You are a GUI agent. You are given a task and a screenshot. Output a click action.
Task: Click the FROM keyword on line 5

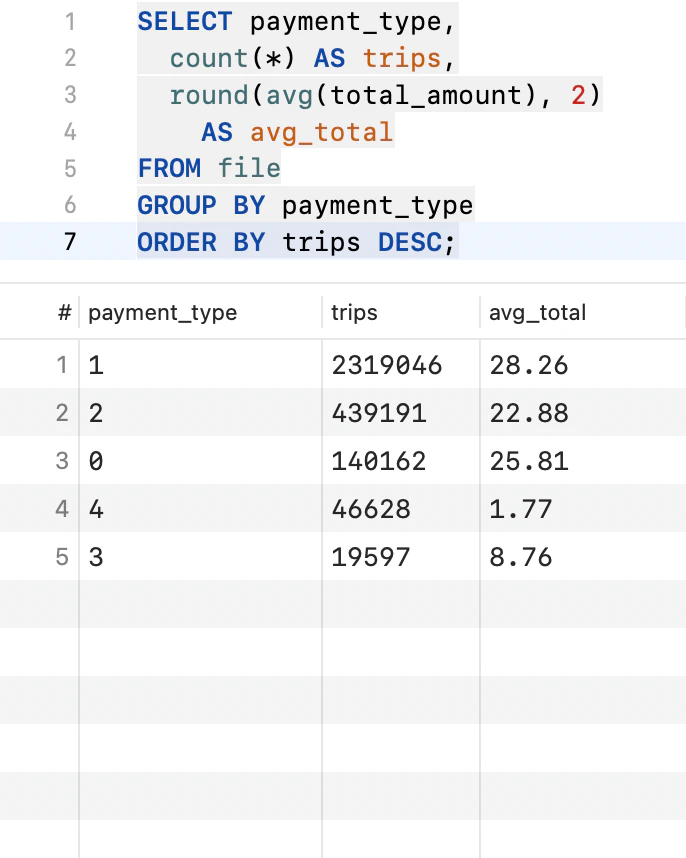[169, 168]
